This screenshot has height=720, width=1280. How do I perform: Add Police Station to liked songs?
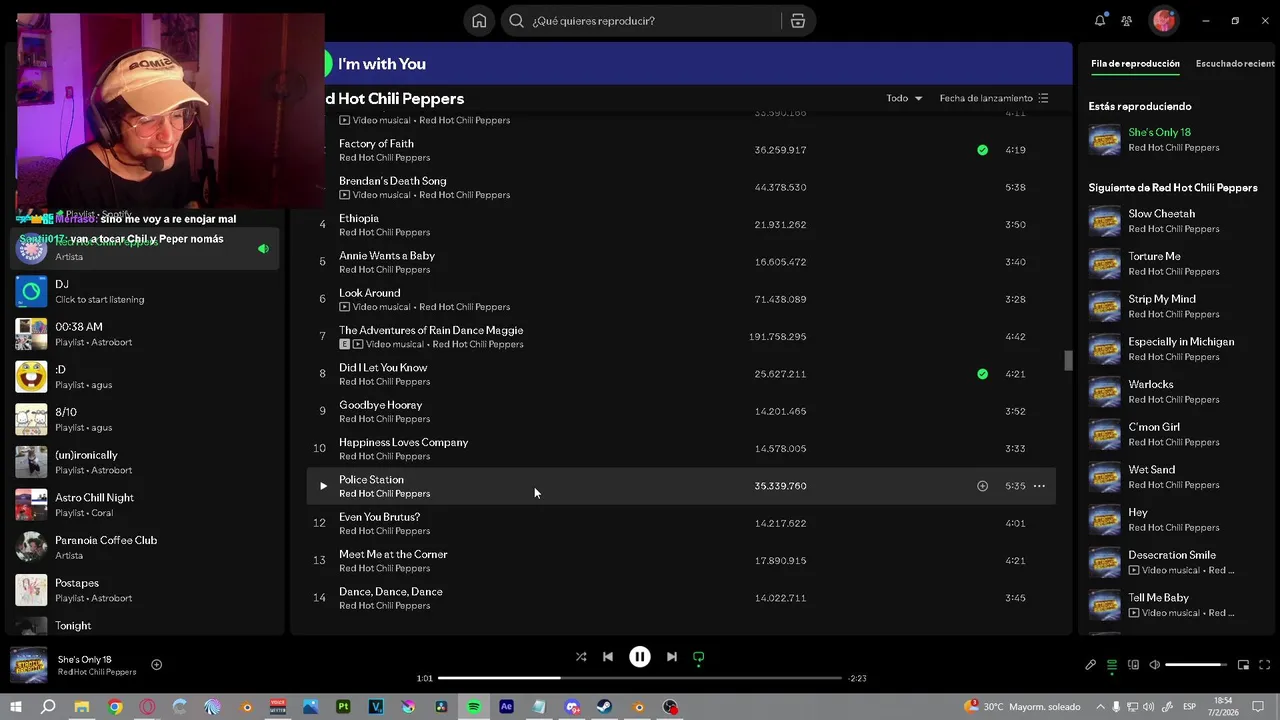pos(982,486)
